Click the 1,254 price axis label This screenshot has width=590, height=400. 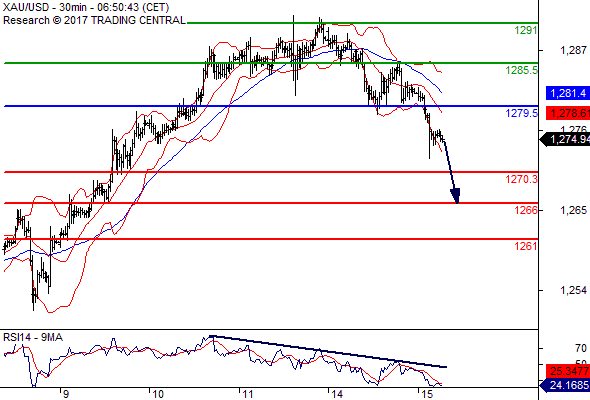click(x=573, y=290)
